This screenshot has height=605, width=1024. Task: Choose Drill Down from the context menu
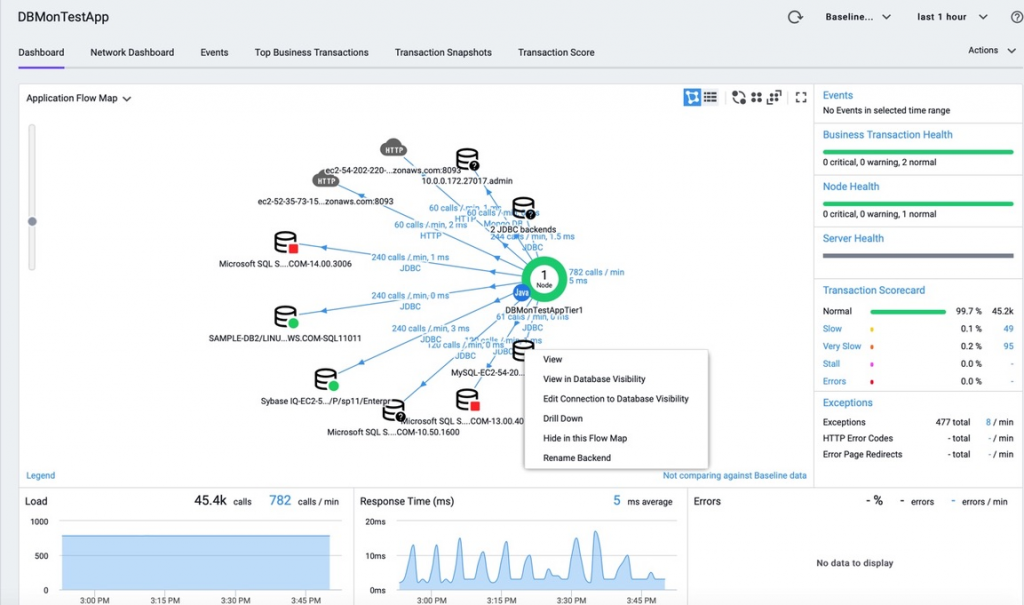562,418
